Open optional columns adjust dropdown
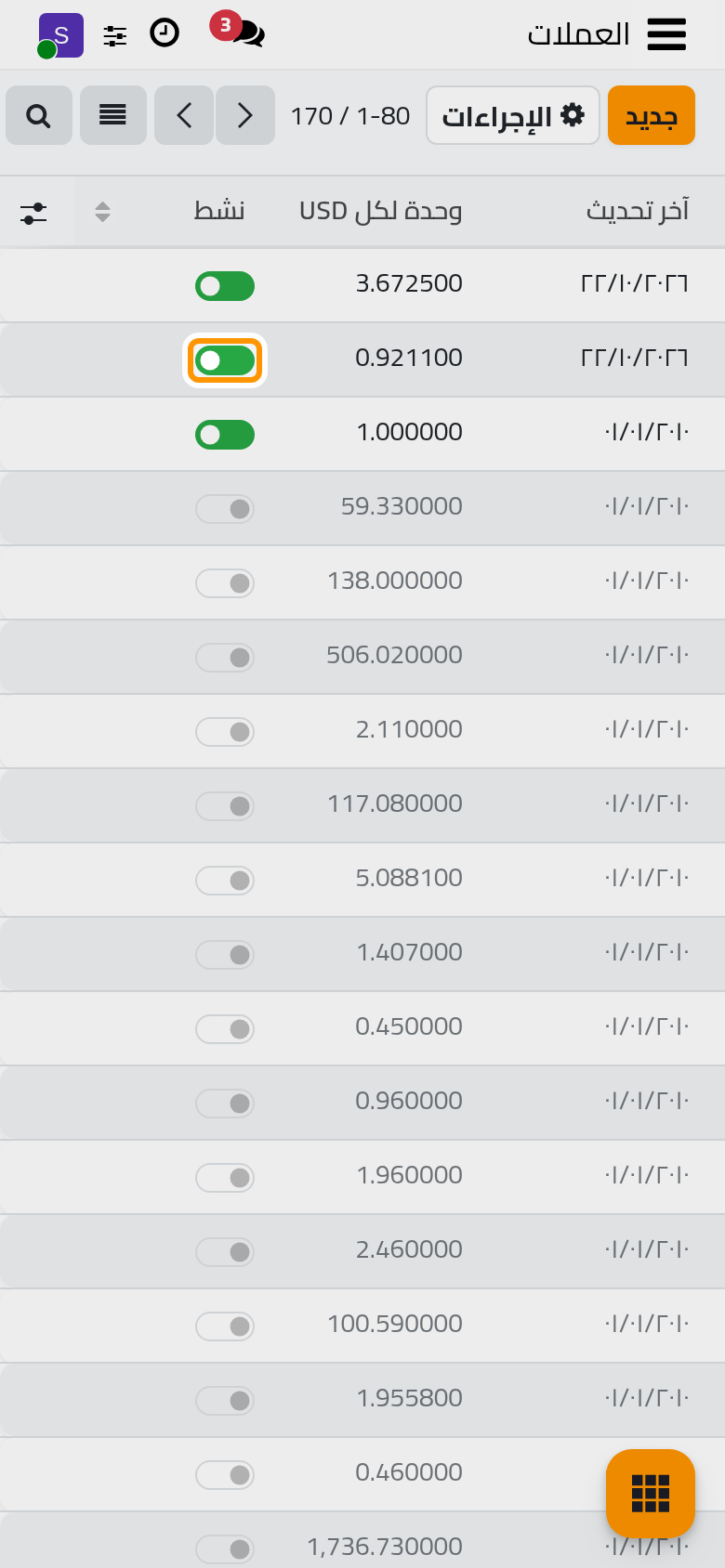 point(33,213)
